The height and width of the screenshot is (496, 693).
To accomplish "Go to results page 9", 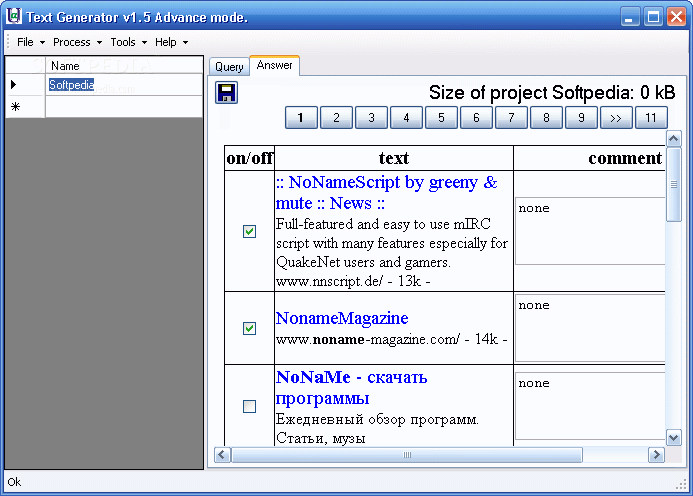I will coord(581,118).
